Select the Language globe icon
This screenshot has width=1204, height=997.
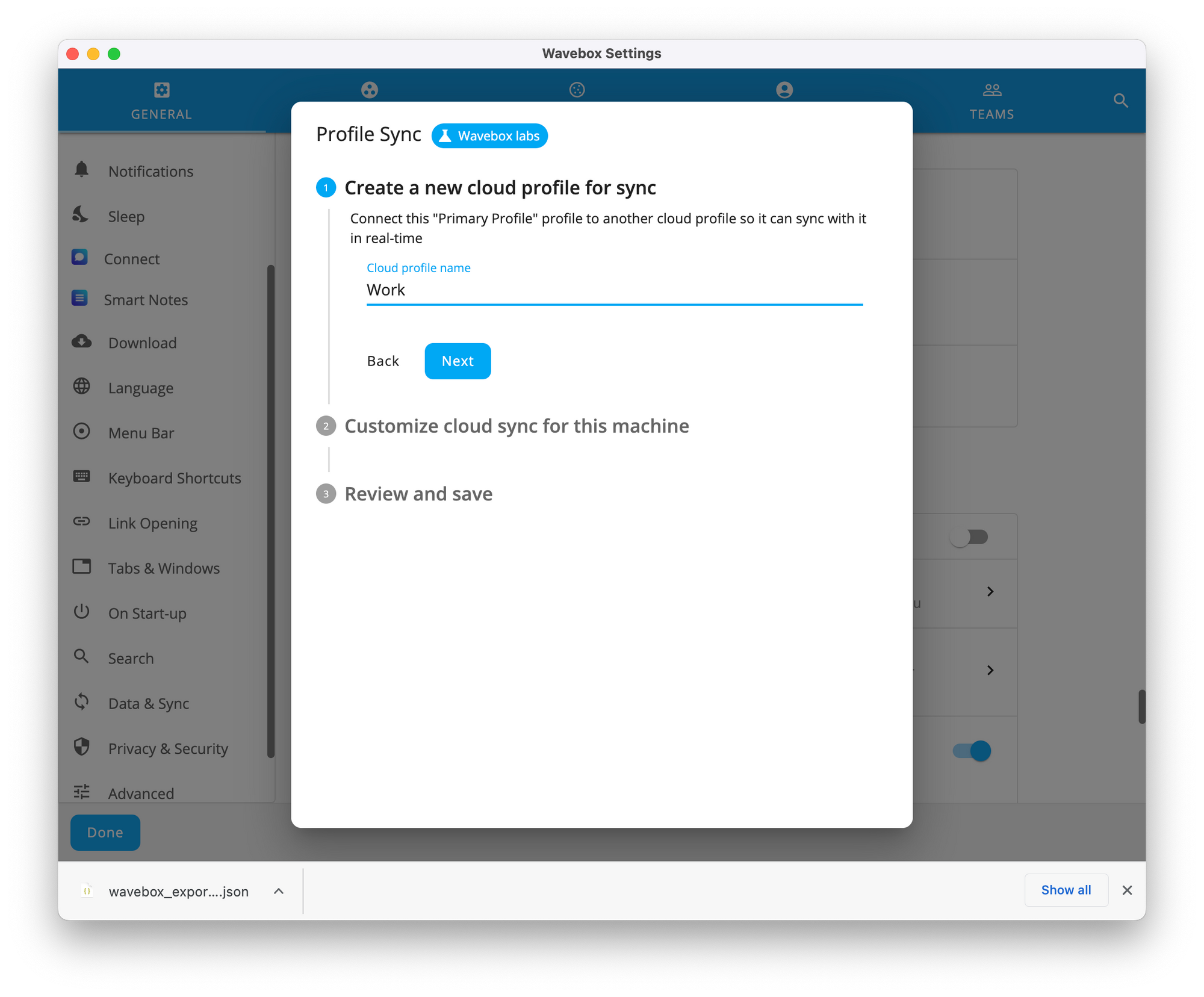(82, 387)
